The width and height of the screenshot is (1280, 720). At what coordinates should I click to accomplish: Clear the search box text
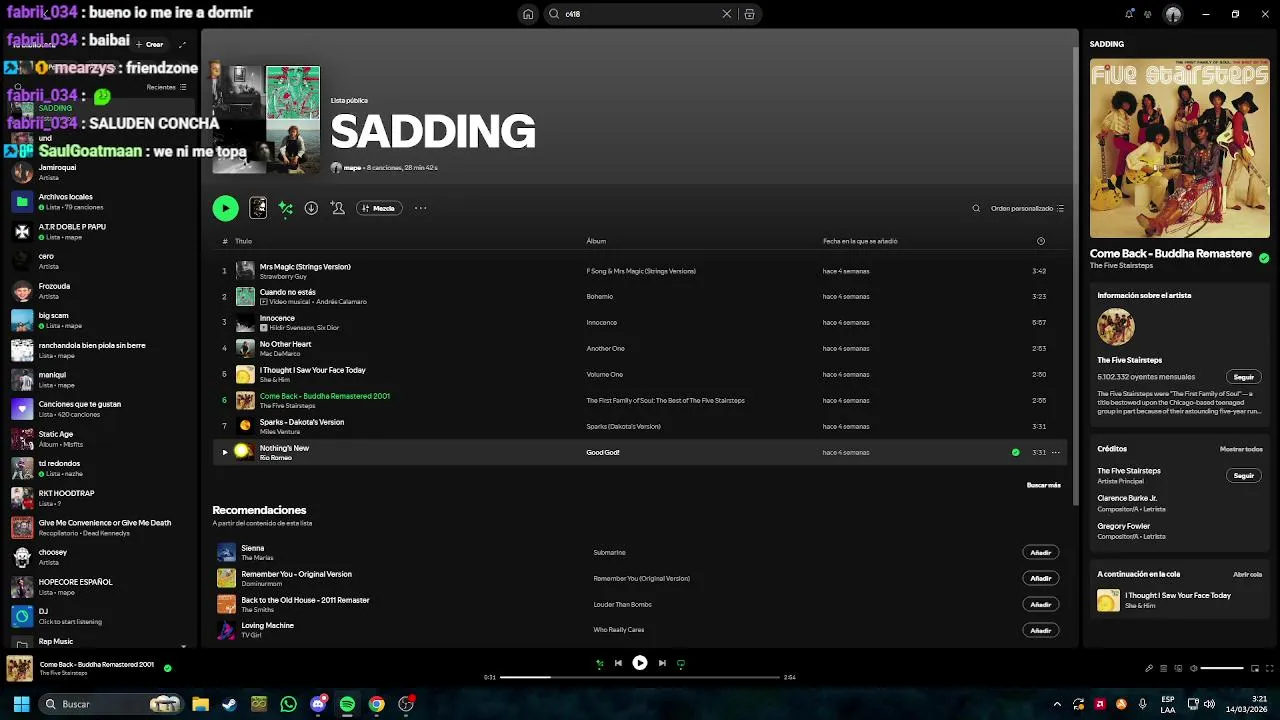click(727, 14)
